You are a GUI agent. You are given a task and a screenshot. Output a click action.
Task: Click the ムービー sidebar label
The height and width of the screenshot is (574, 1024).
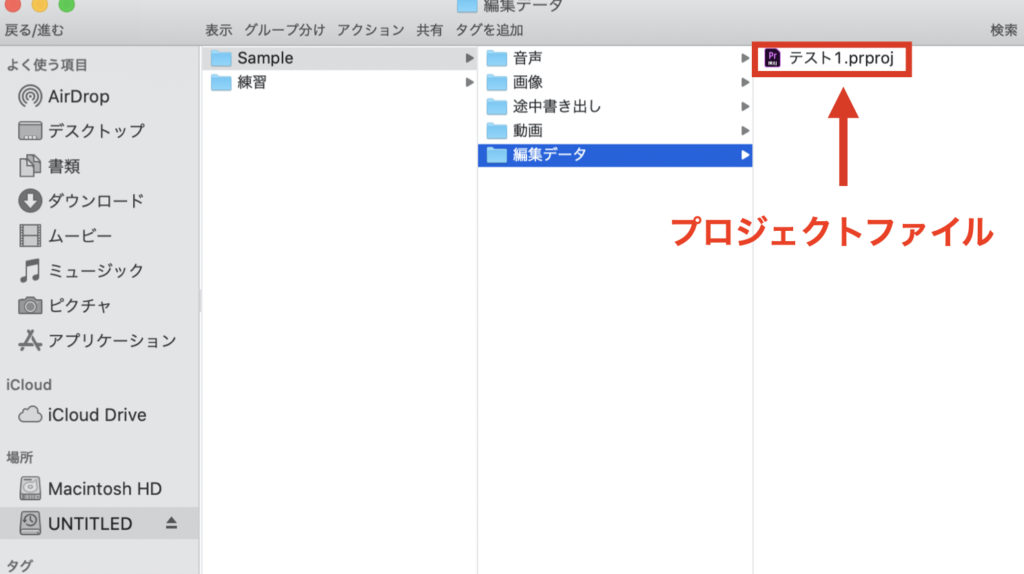click(80, 236)
